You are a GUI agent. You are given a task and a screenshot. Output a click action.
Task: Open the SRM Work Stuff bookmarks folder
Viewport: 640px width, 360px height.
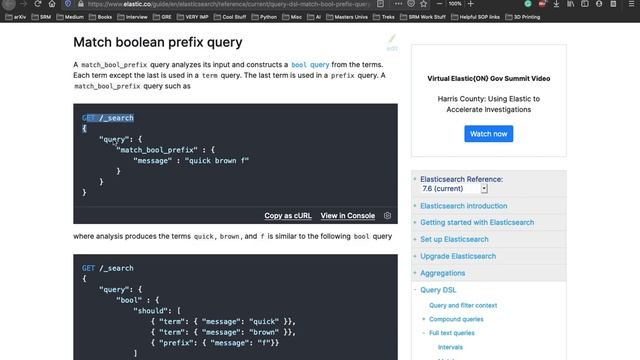tap(423, 17)
